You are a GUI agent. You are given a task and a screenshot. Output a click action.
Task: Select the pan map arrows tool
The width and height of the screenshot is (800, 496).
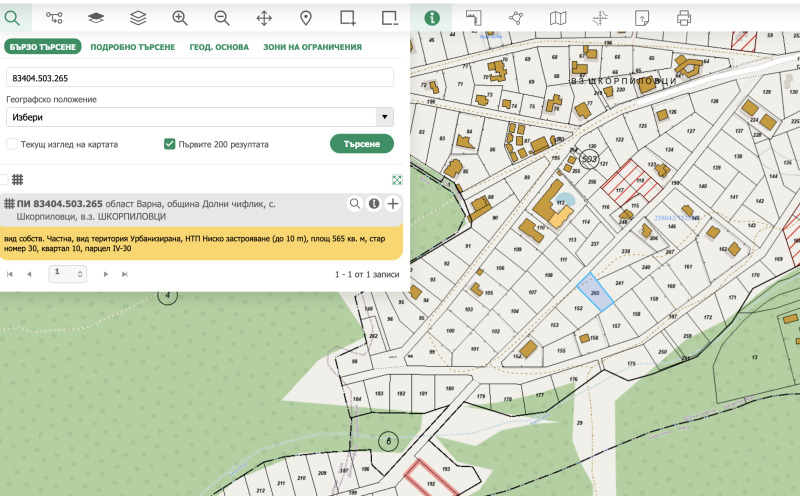(264, 17)
